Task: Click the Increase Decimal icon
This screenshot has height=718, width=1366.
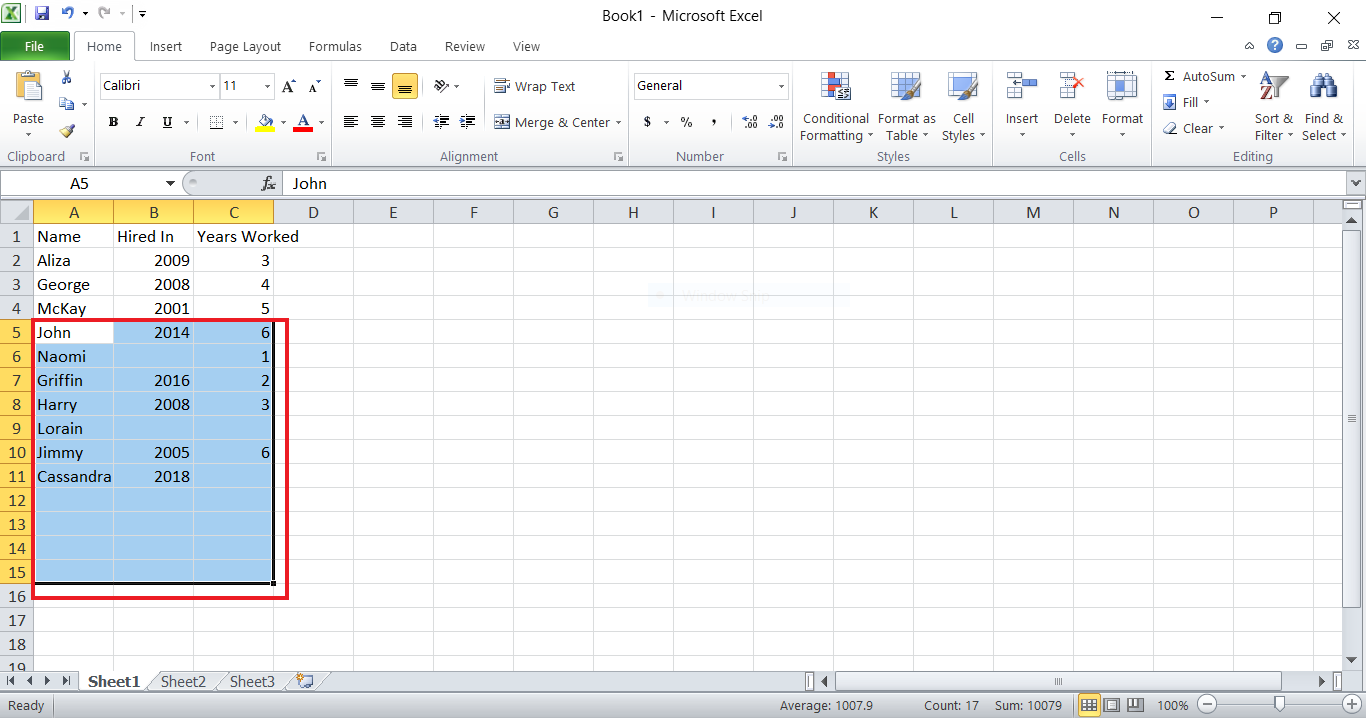Action: click(x=749, y=122)
